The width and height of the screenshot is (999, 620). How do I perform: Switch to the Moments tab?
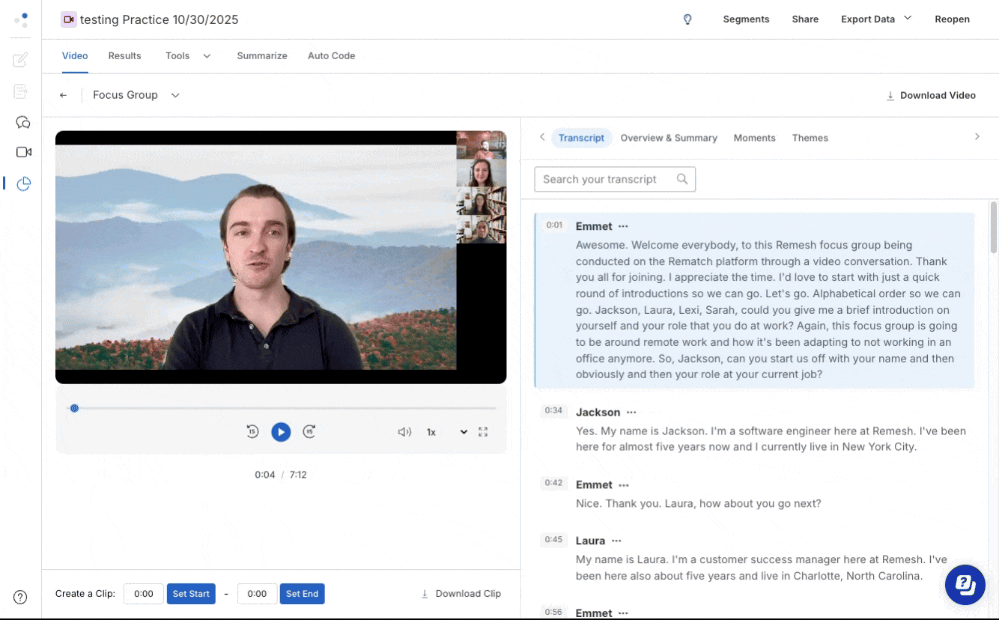click(x=754, y=137)
